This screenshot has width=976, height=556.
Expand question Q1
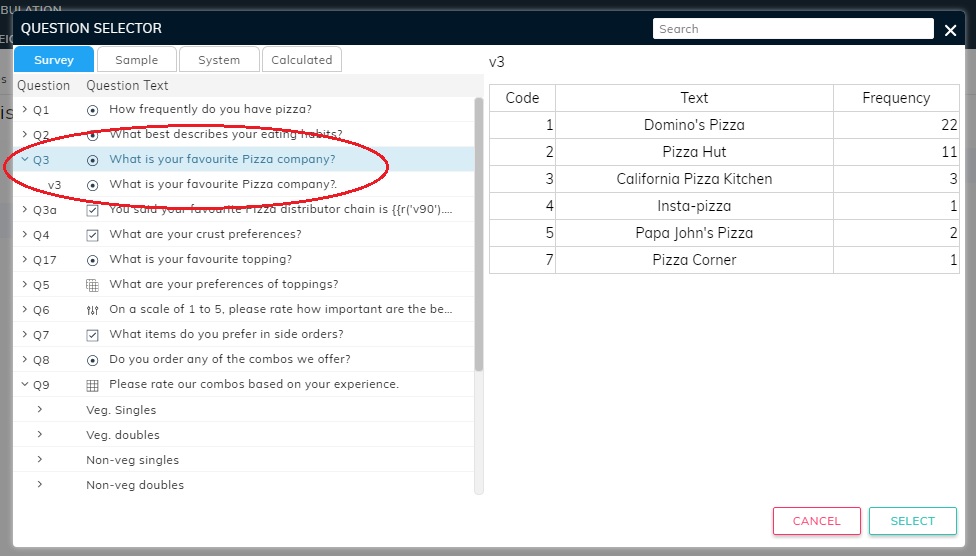tap(25, 109)
